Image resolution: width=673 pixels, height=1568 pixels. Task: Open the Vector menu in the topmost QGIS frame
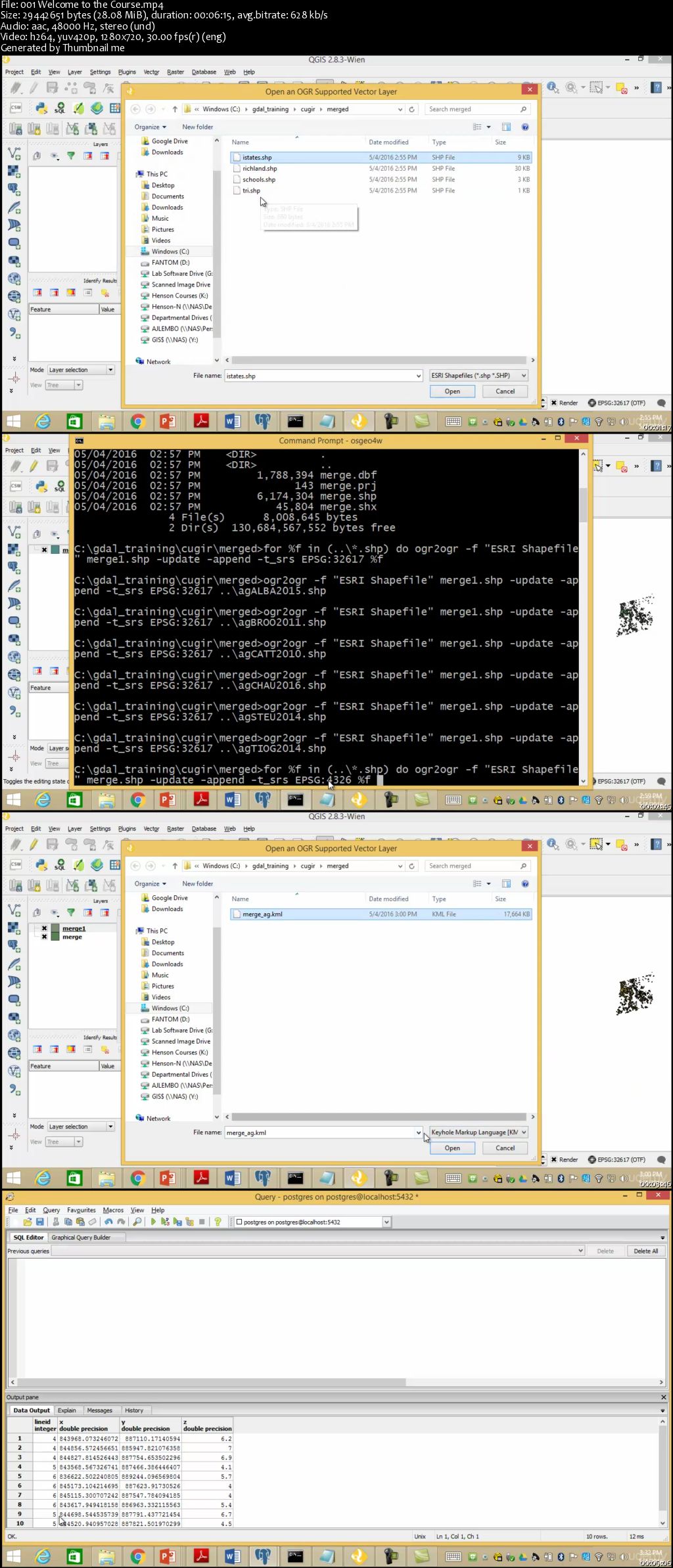pyautogui.click(x=151, y=72)
